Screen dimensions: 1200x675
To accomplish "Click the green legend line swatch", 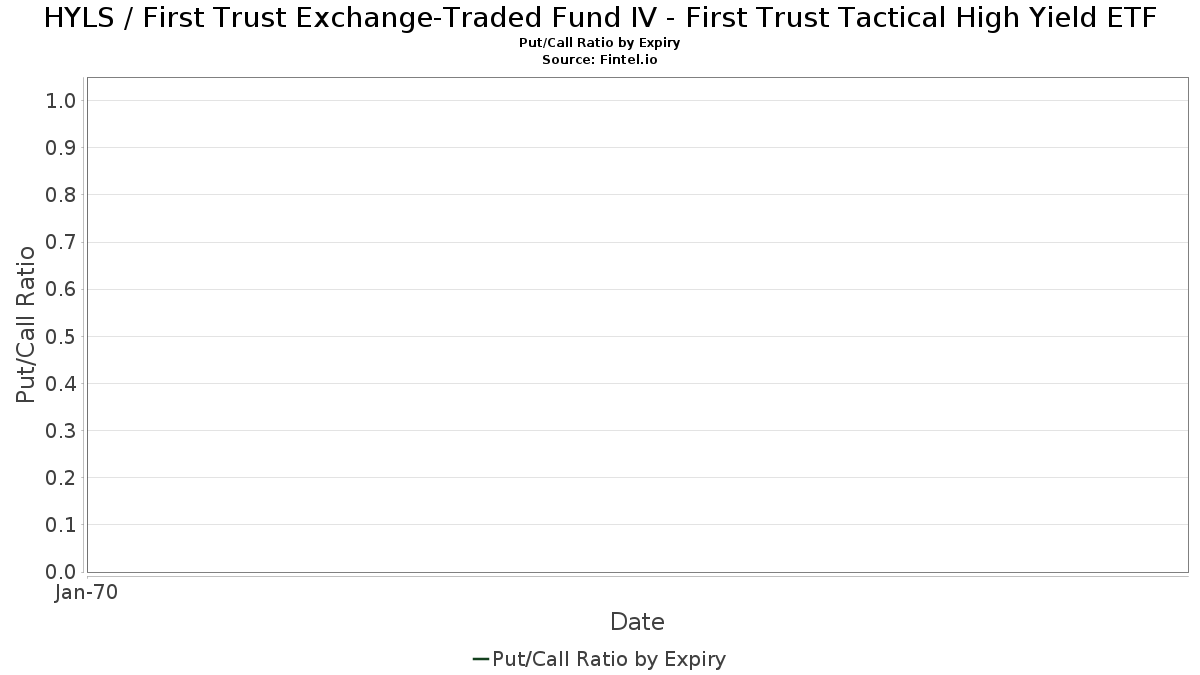I will pyautogui.click(x=480, y=659).
